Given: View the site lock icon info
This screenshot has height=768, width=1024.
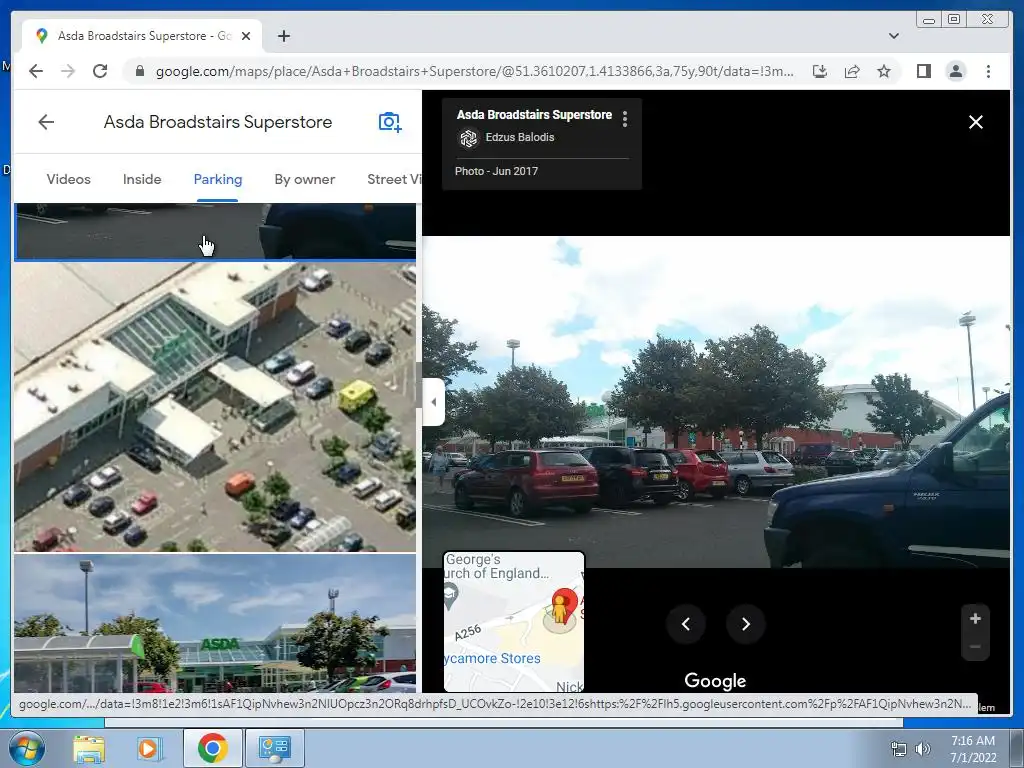Looking at the screenshot, I should point(139,71).
